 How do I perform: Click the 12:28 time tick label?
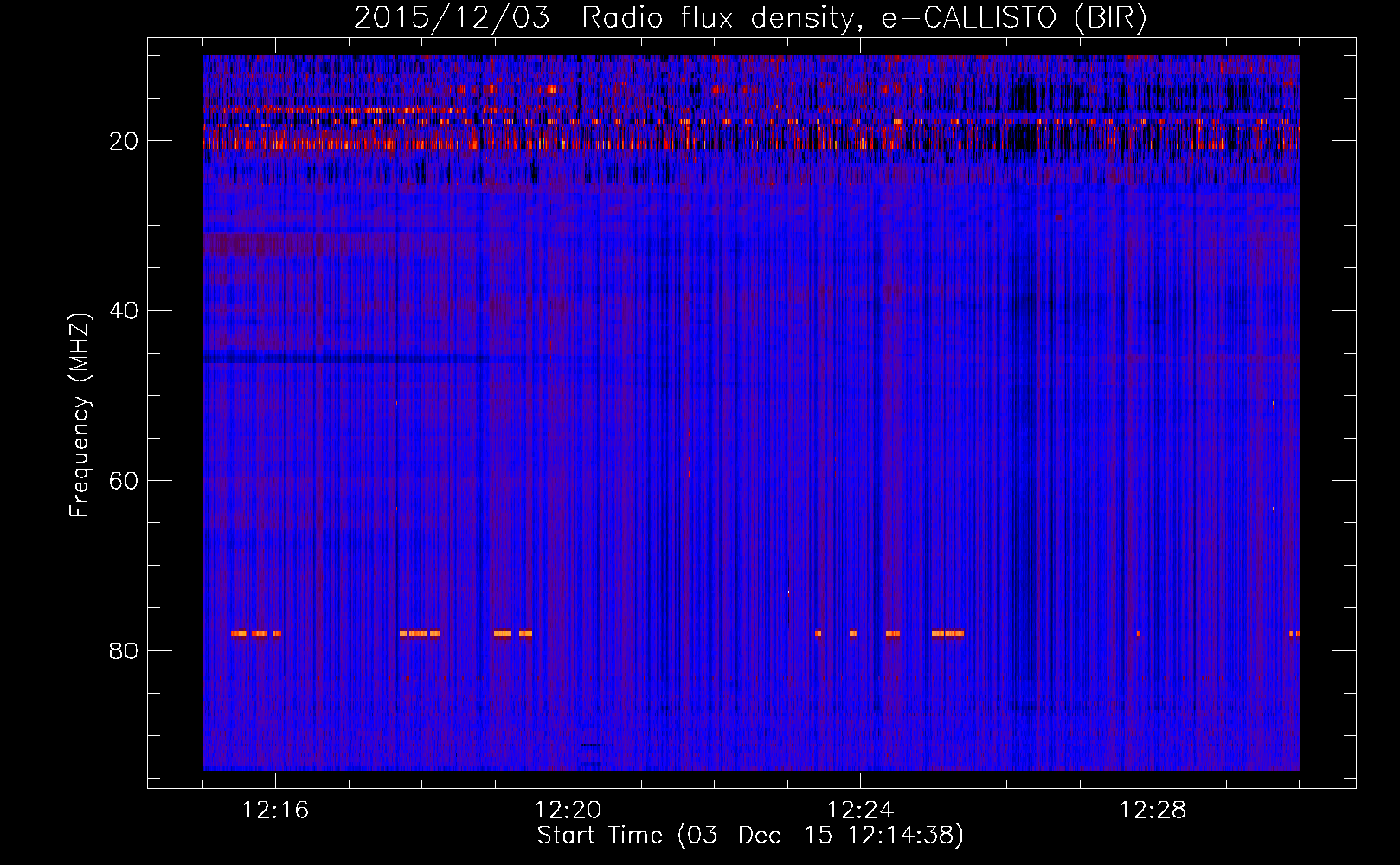coord(1153,811)
